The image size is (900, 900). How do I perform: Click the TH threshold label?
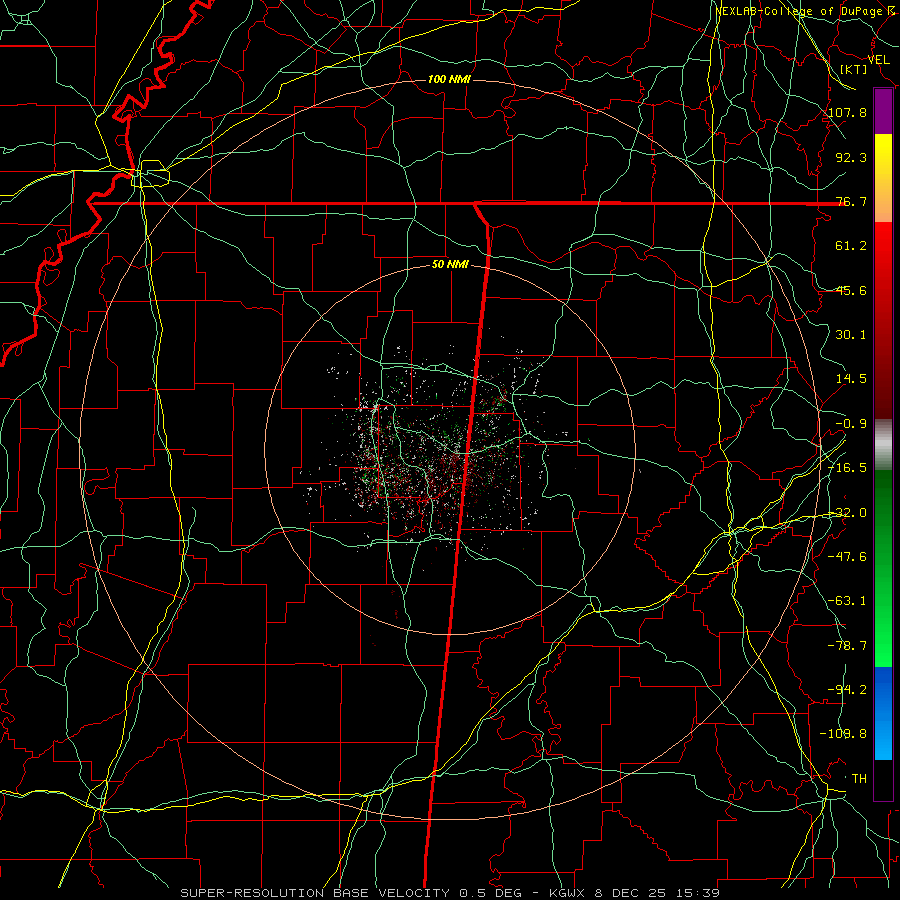(x=859, y=779)
